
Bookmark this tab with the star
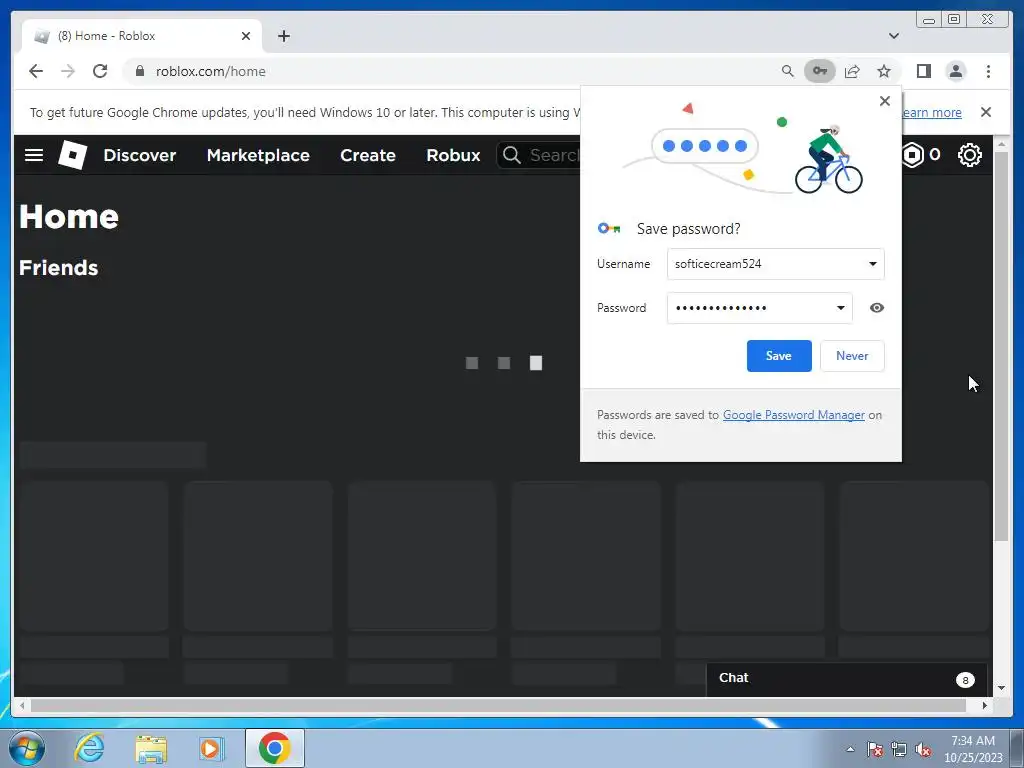(884, 71)
